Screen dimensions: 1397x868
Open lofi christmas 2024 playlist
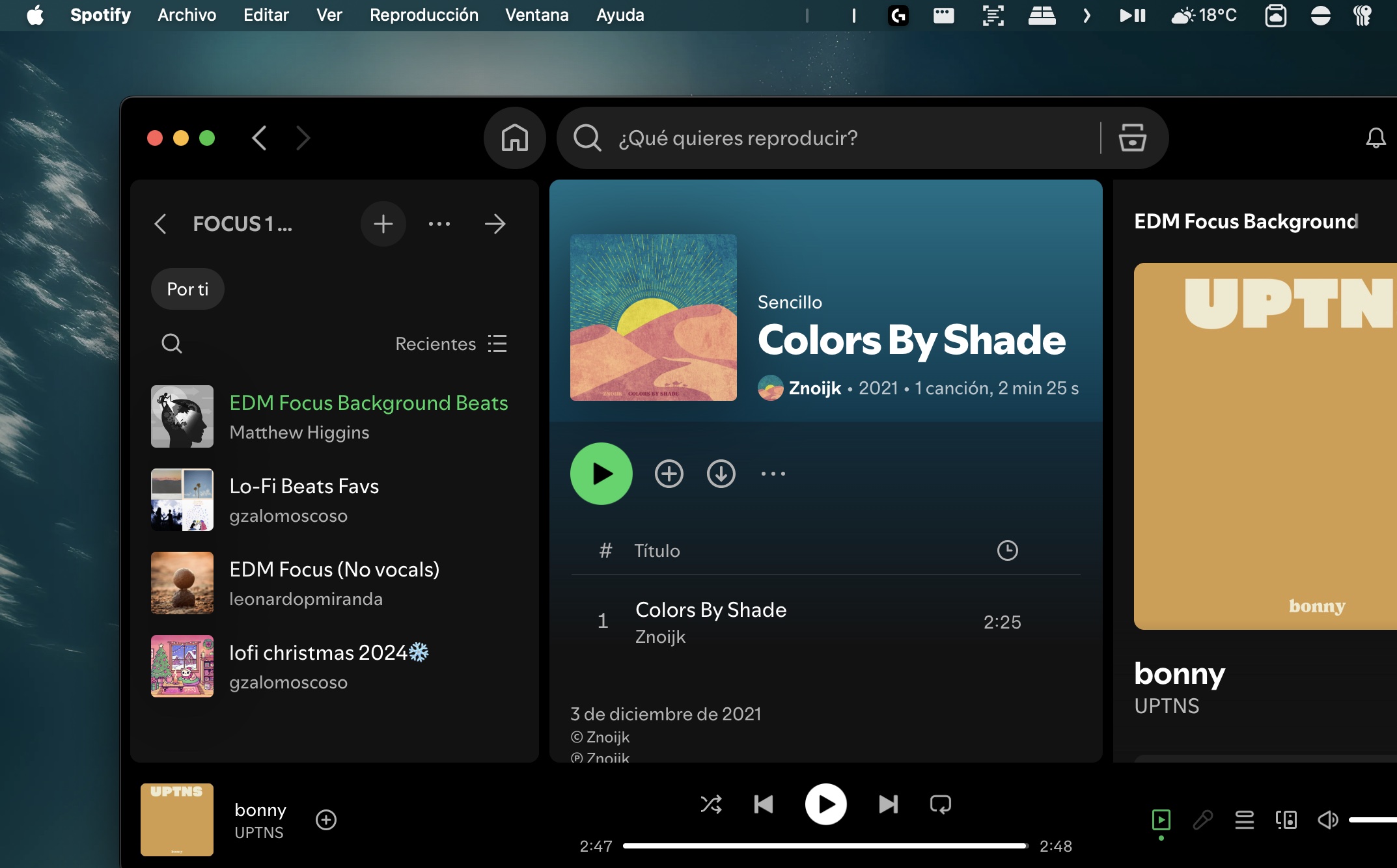(335, 666)
